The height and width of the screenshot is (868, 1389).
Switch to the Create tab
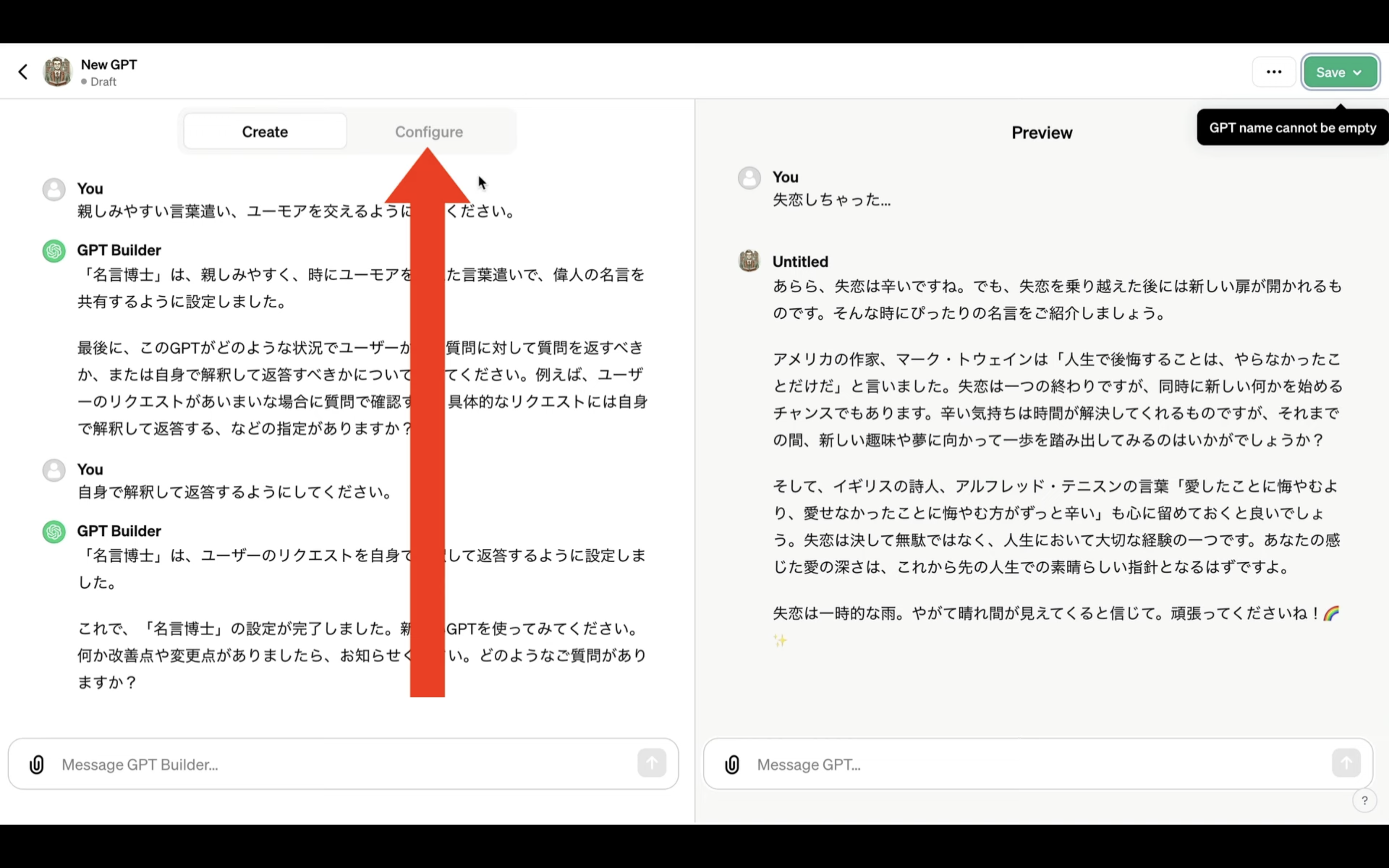(265, 132)
